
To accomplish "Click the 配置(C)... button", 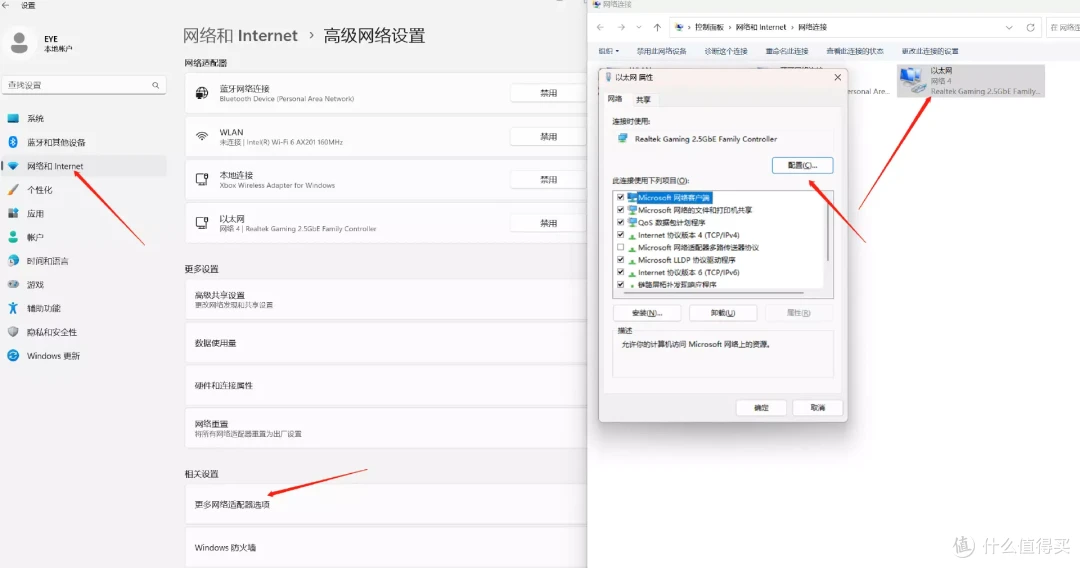I will coord(802,165).
